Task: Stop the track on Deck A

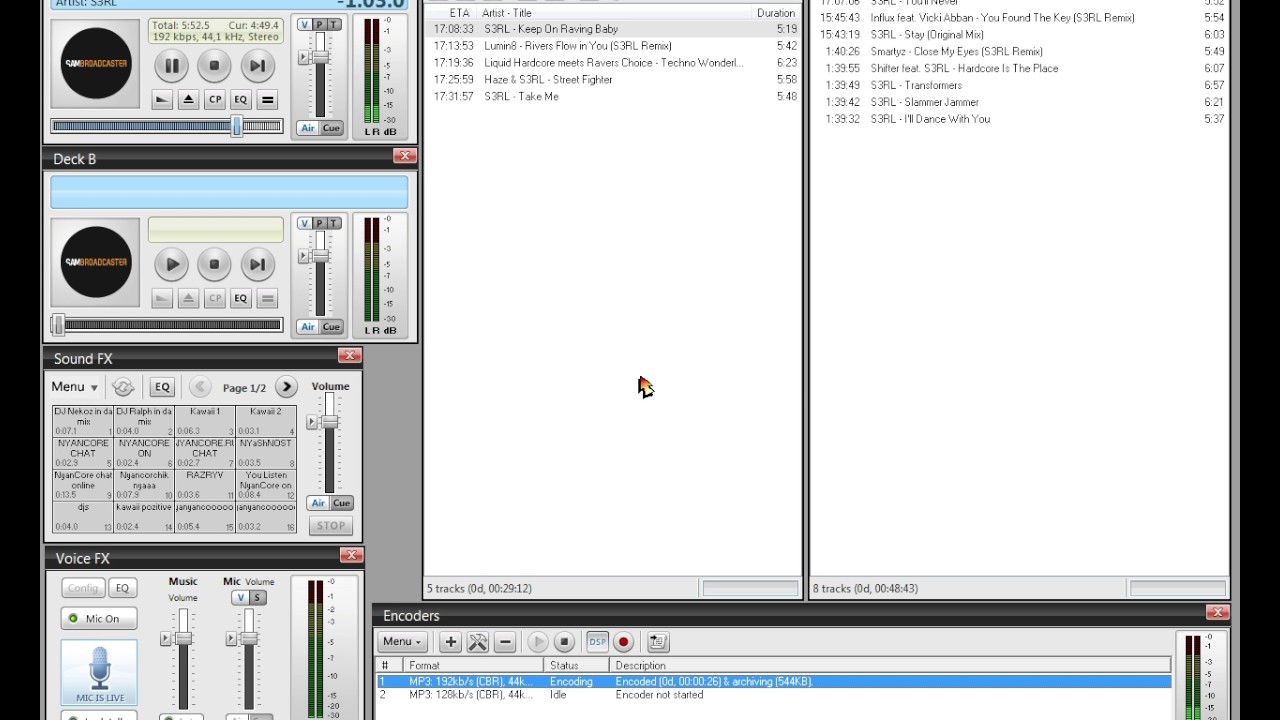Action: (214, 66)
